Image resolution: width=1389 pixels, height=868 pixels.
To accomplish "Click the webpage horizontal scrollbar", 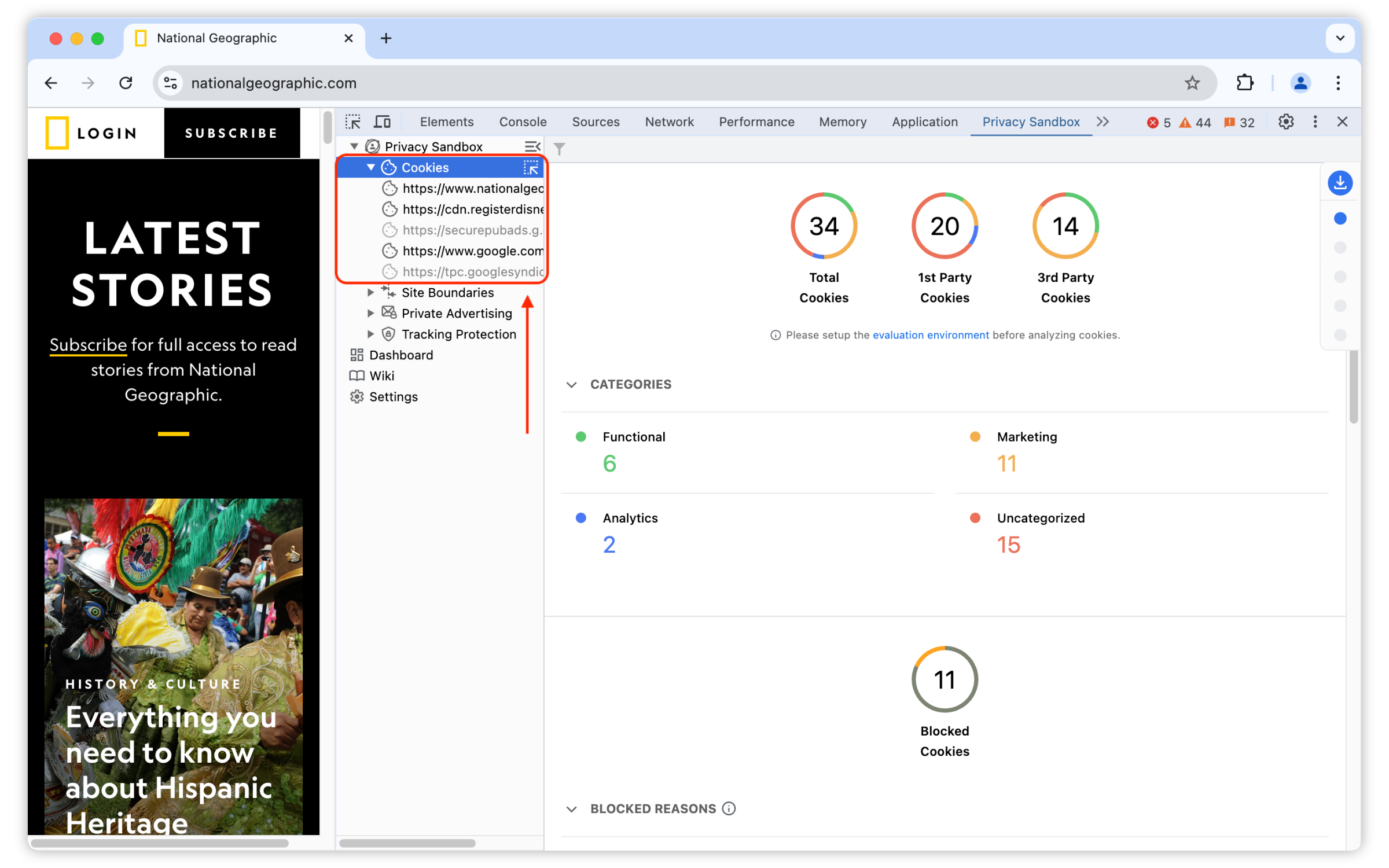I will point(160,844).
